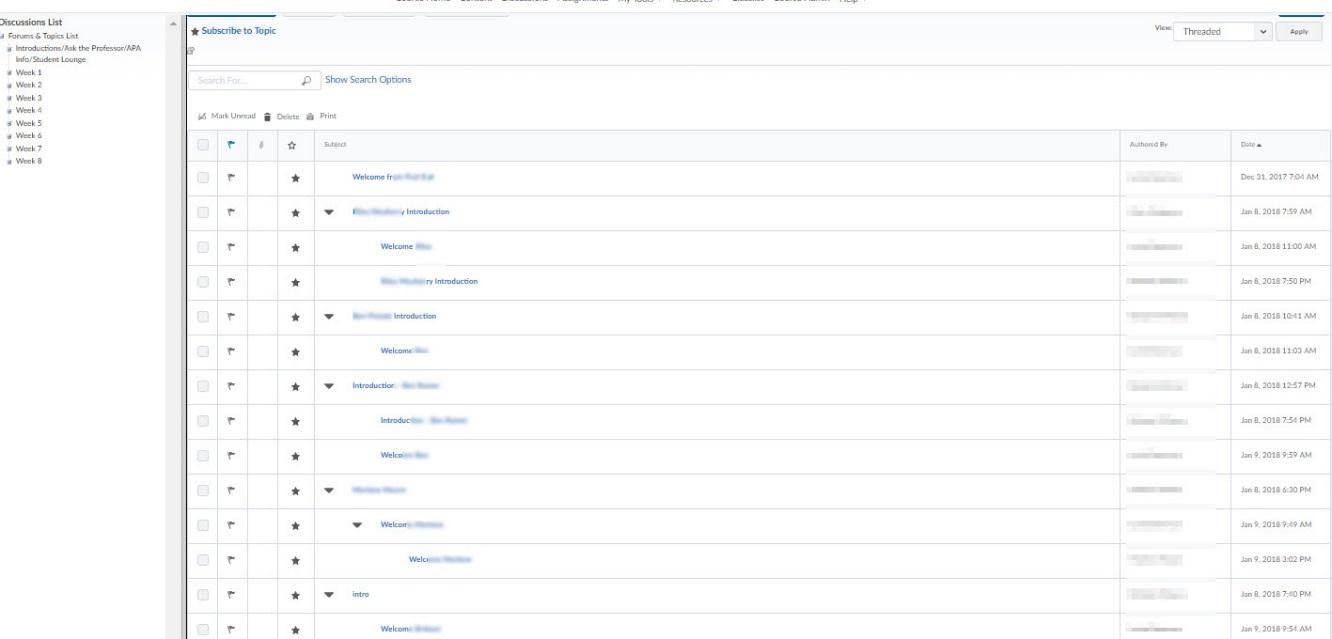Image resolution: width=1332 pixels, height=639 pixels.
Task: Click the search magnifier icon
Action: click(x=305, y=80)
